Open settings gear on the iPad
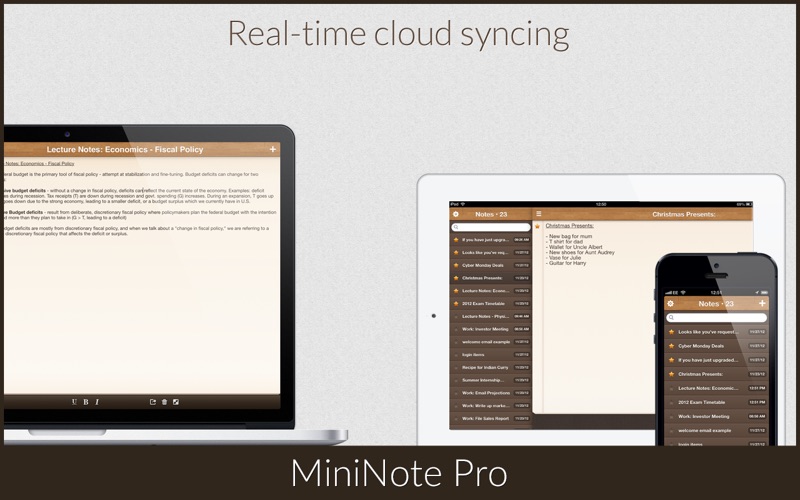This screenshot has width=800, height=500. [456, 214]
